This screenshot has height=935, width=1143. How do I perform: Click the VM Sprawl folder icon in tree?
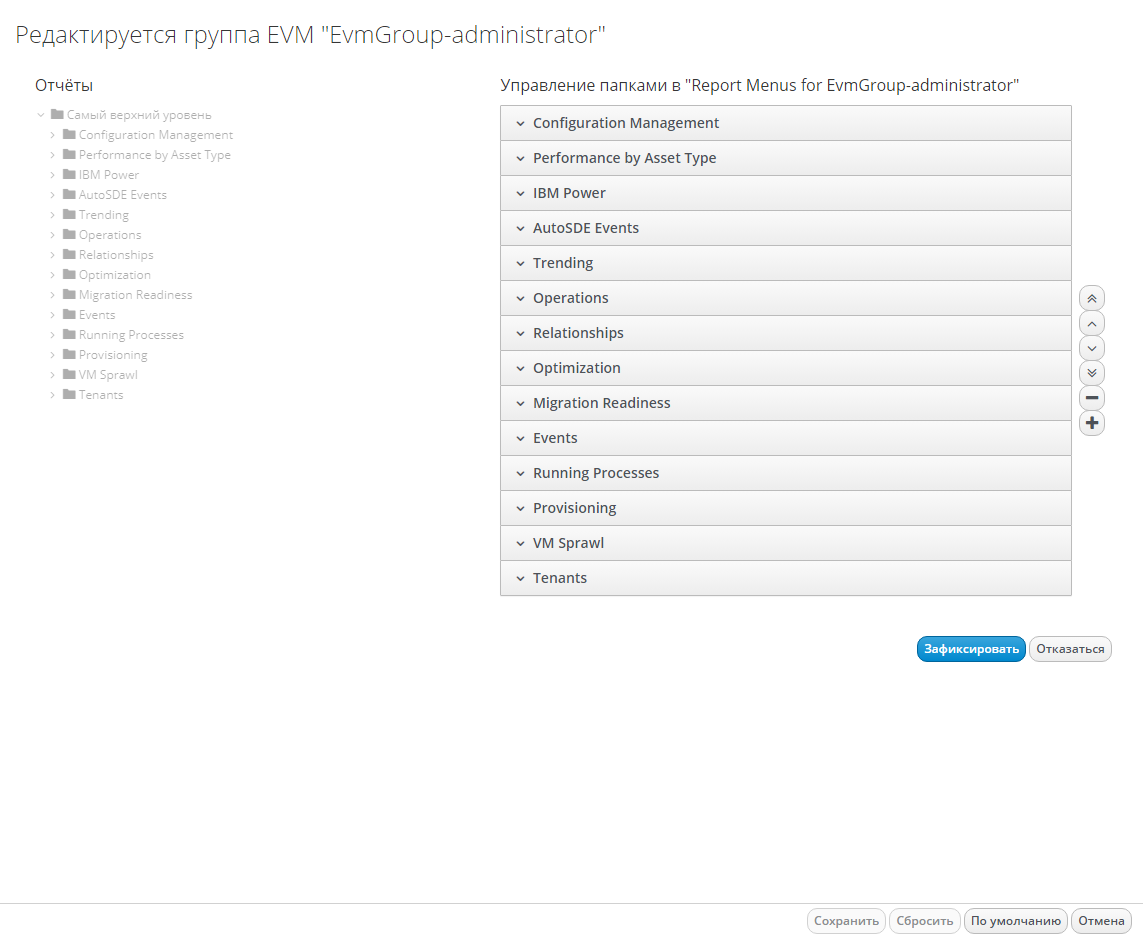[x=69, y=374]
